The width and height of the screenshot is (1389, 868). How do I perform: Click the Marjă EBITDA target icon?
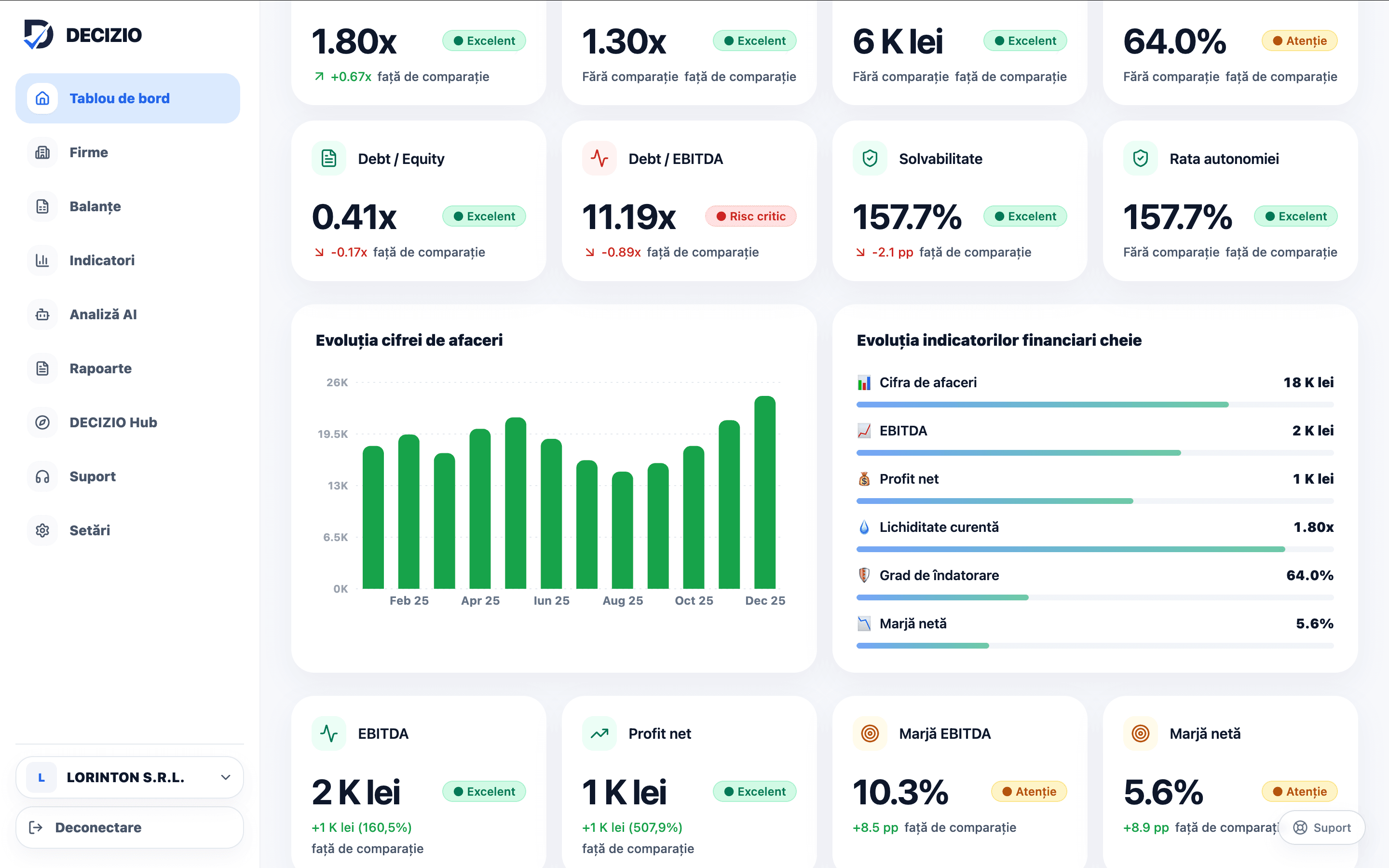point(870,733)
